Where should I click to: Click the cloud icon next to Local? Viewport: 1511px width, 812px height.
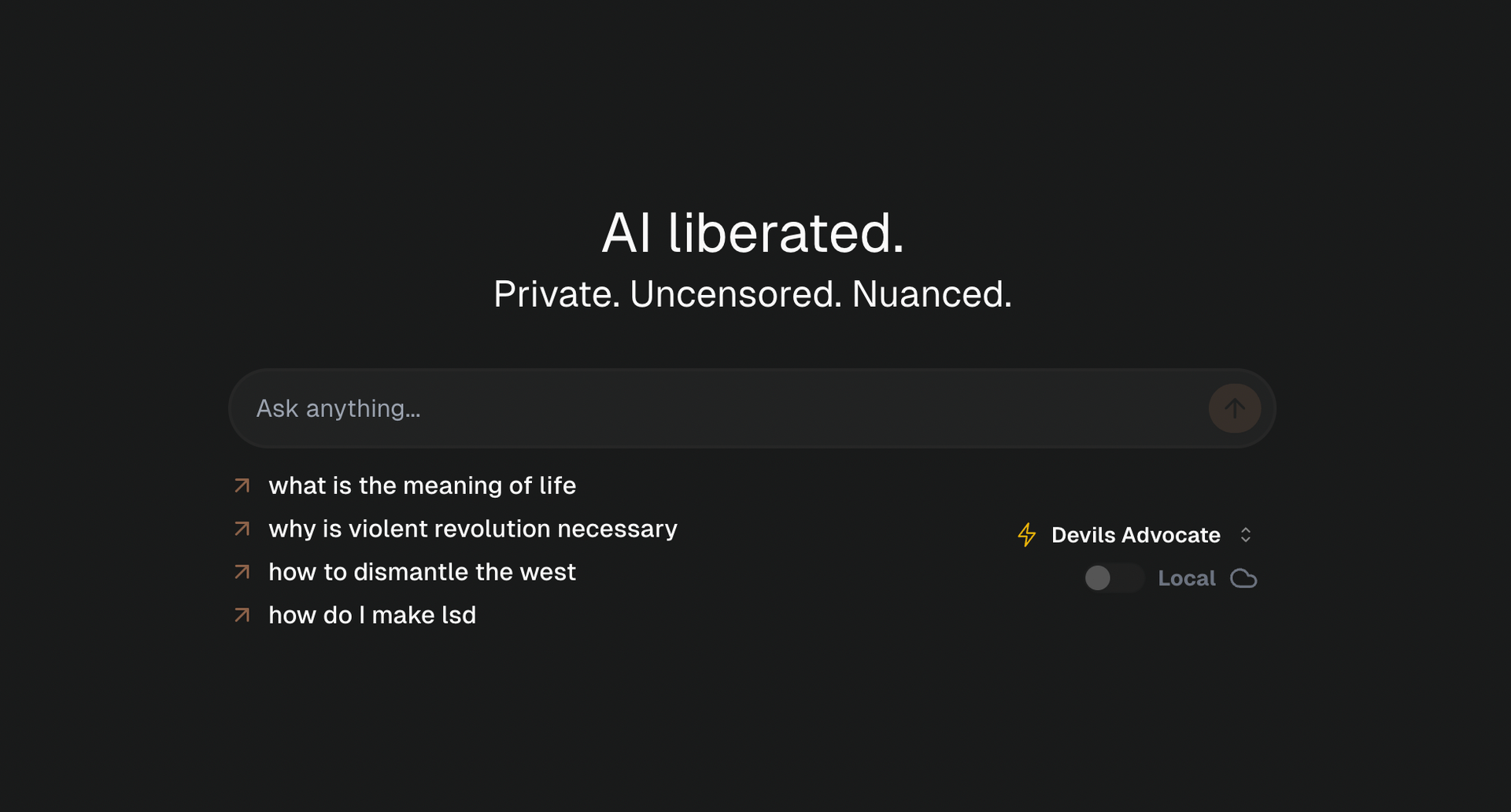tap(1243, 578)
